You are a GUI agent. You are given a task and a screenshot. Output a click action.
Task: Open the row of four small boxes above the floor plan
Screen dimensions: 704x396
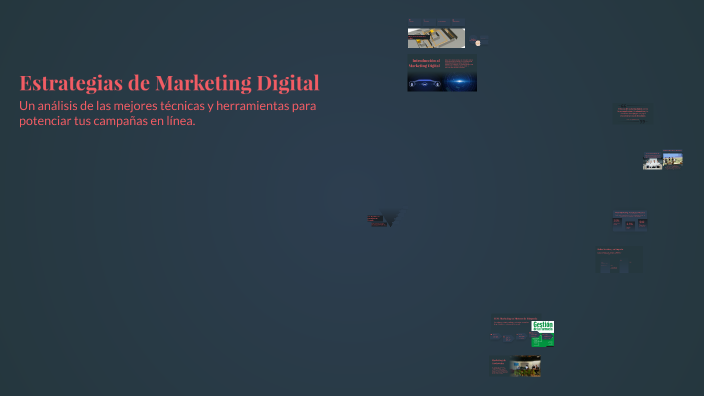[x=436, y=21]
